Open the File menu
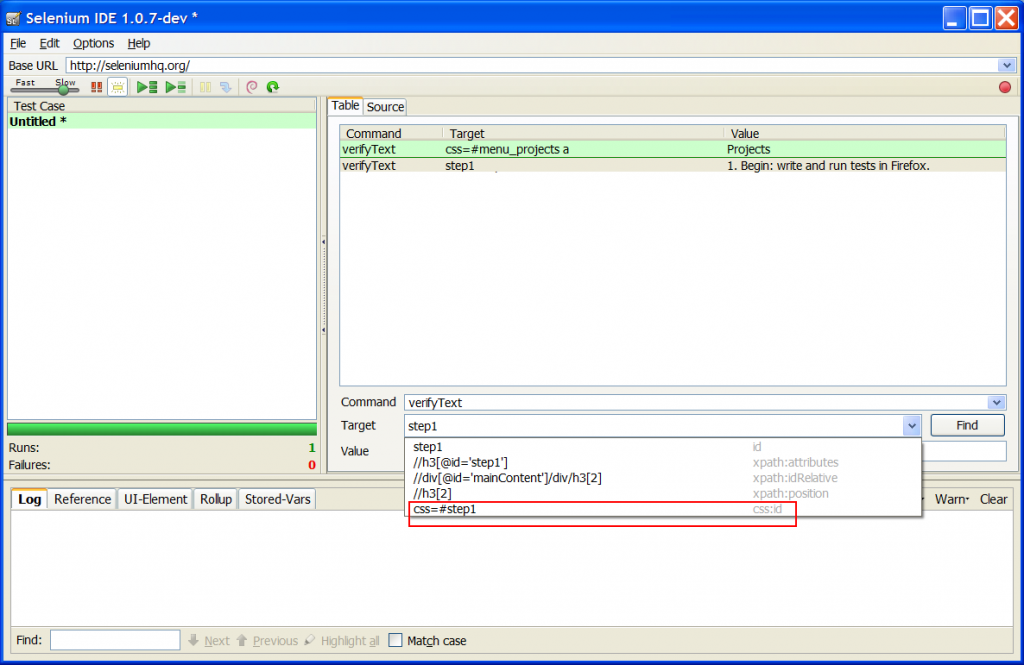This screenshot has width=1024, height=665. pos(18,43)
